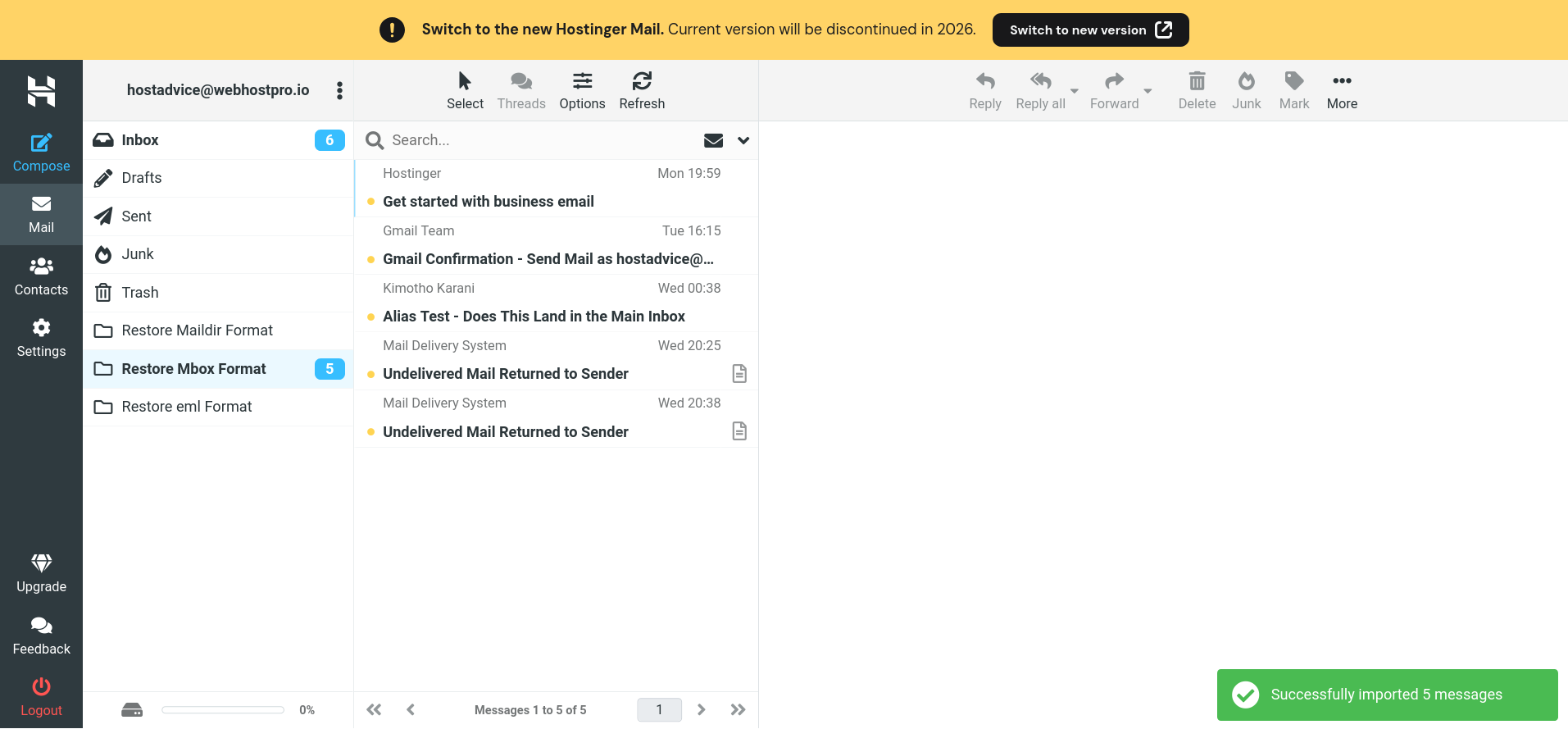The height and width of the screenshot is (729, 1568).
Task: Open the Inbox folder
Action: (x=218, y=140)
